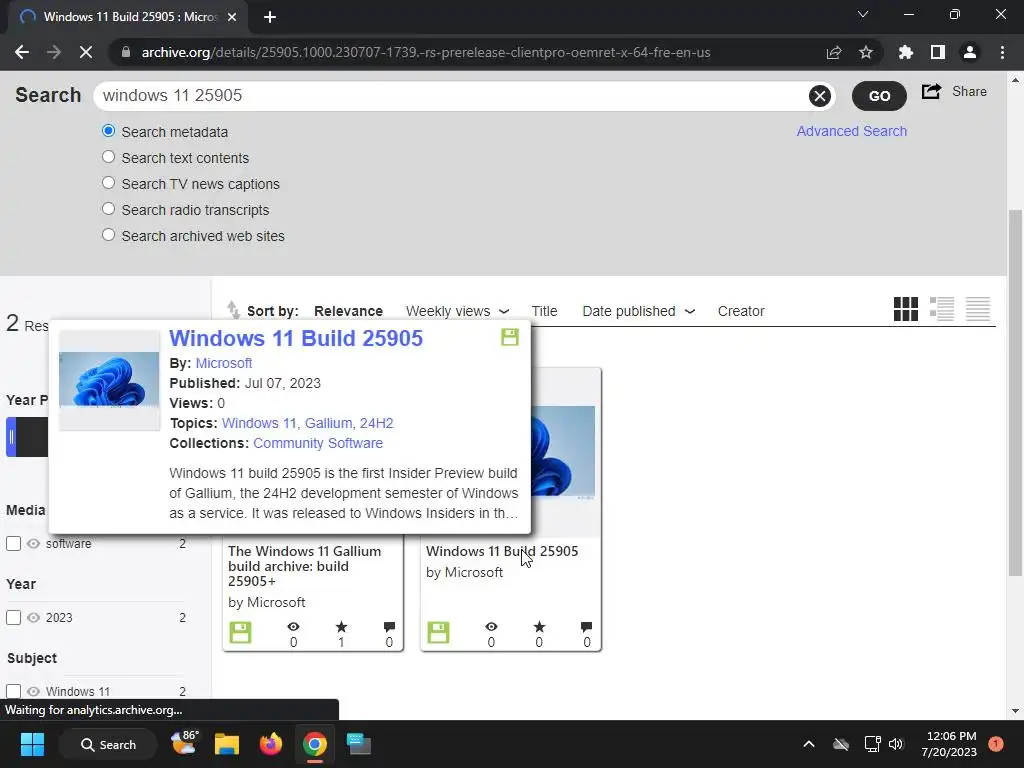The width and height of the screenshot is (1024, 768).
Task: Open tab search dropdown chevron
Action: 863,14
